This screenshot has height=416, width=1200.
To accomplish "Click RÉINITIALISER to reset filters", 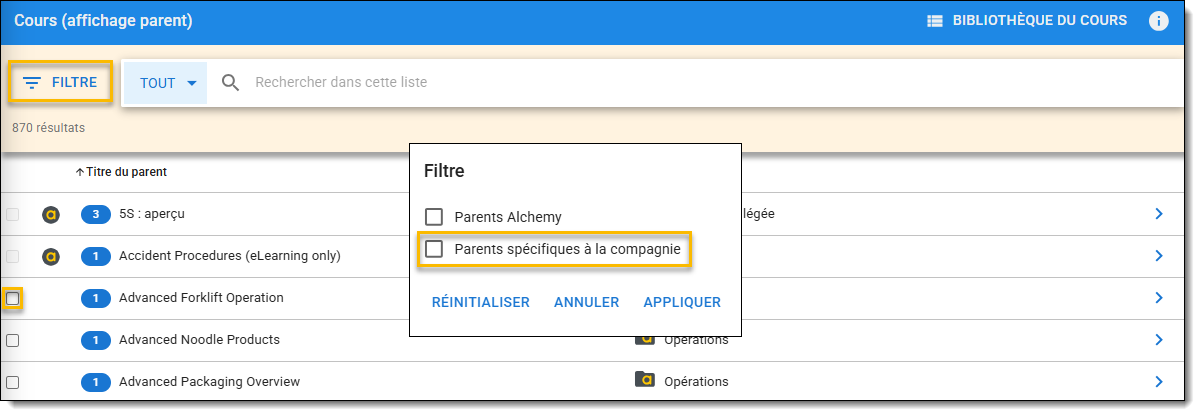I will 481,302.
